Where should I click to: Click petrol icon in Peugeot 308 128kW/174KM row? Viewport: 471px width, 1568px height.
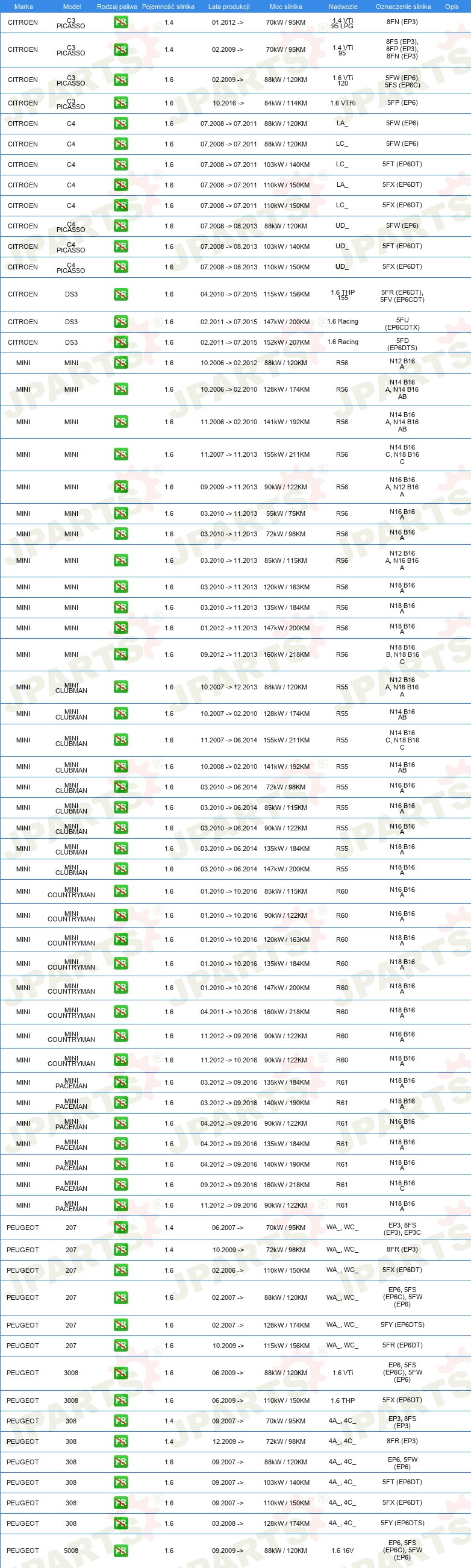coord(120,1523)
